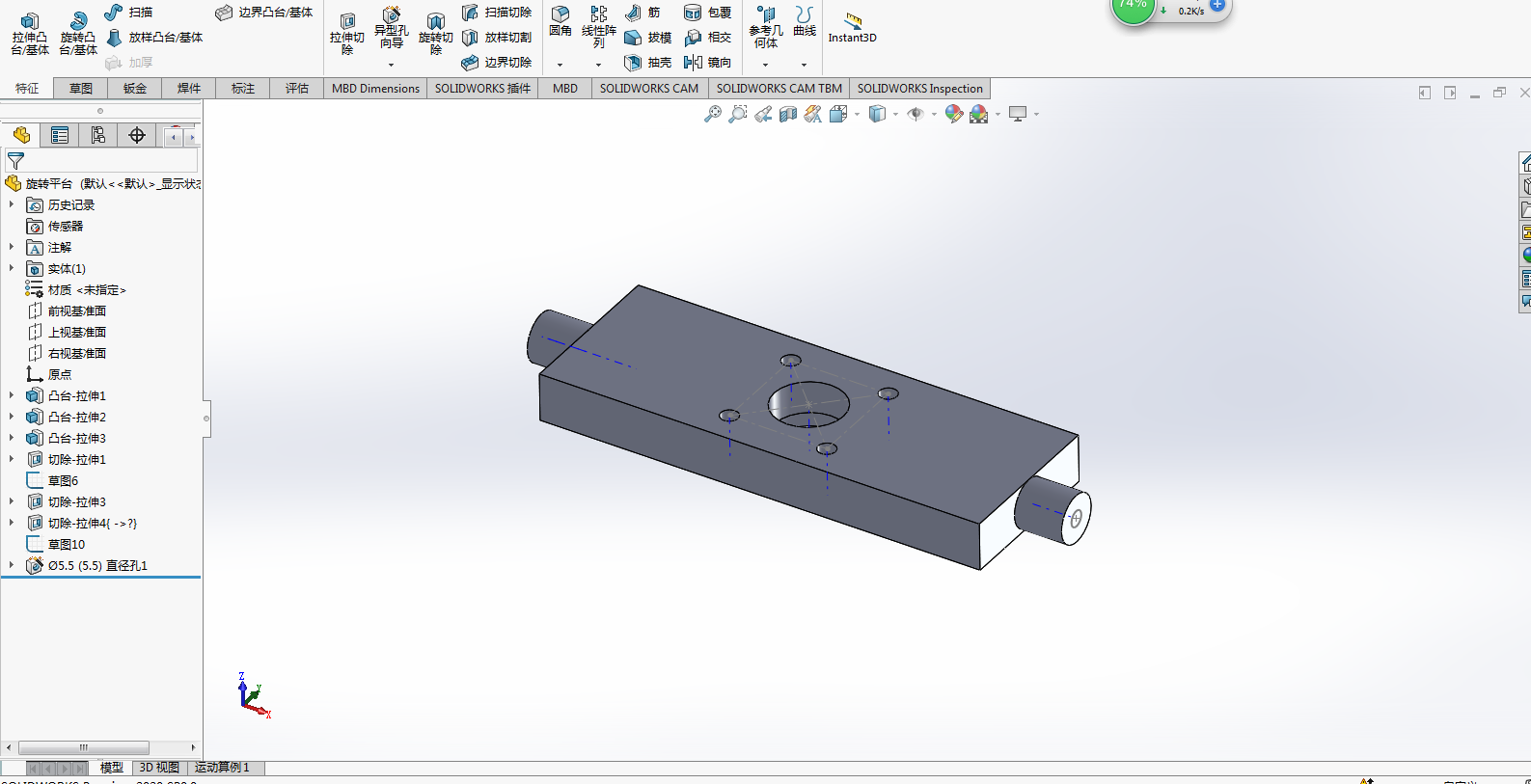Click Zoom to Area icon
The image size is (1531, 784).
pos(738,114)
